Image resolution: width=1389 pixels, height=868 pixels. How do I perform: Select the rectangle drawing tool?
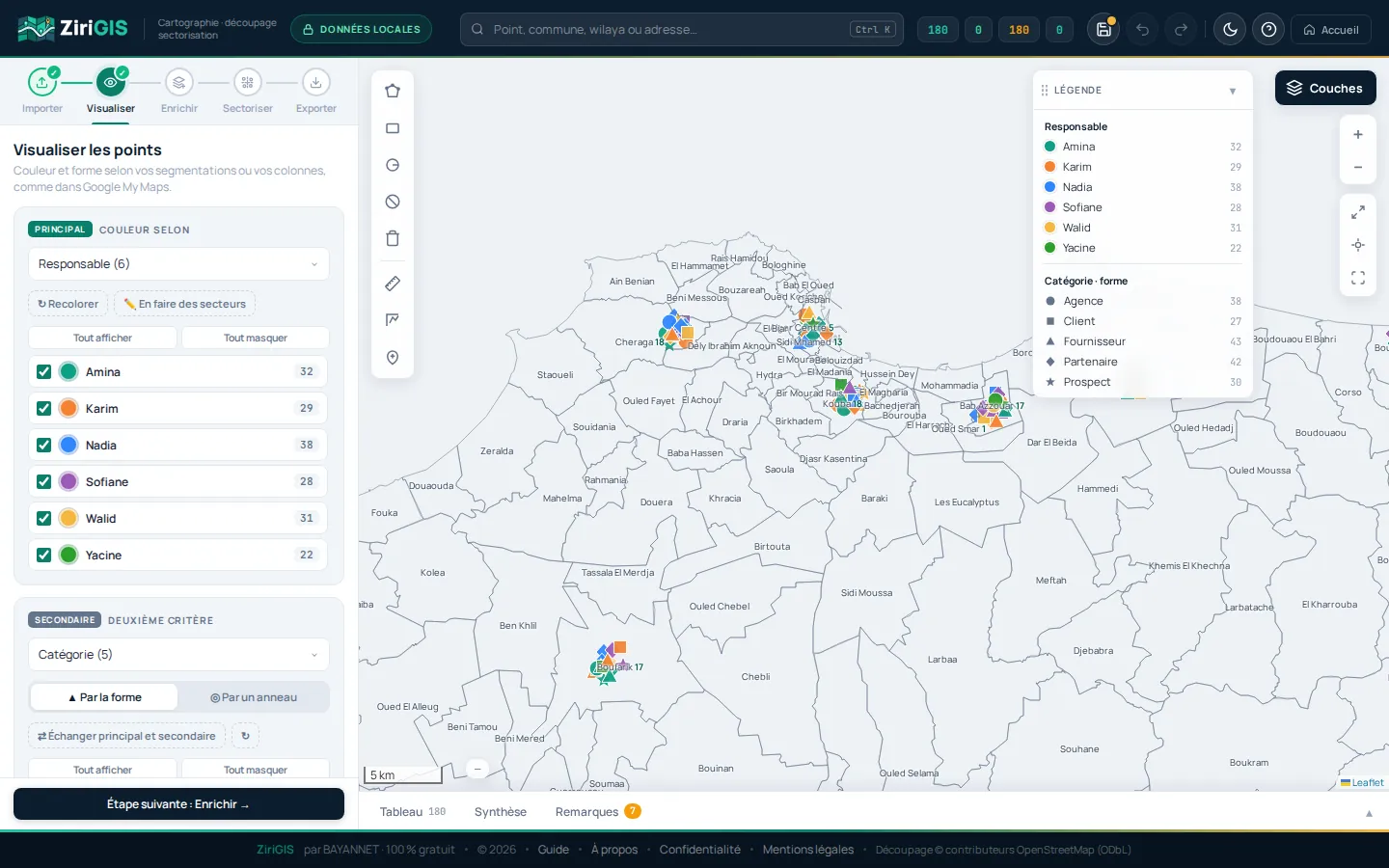[x=393, y=128]
